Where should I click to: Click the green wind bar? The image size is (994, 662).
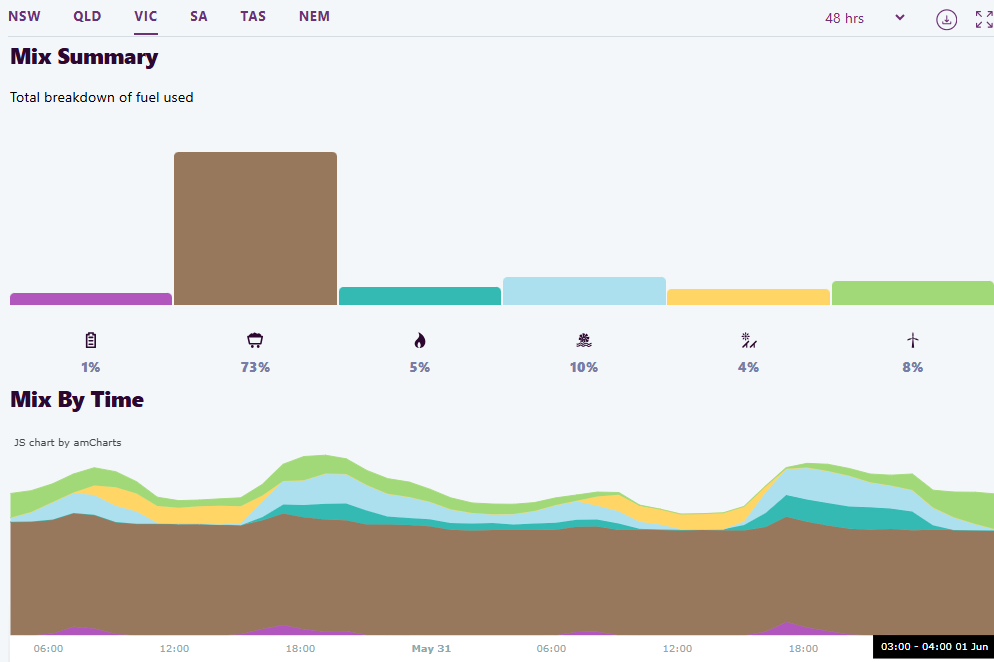(x=912, y=293)
